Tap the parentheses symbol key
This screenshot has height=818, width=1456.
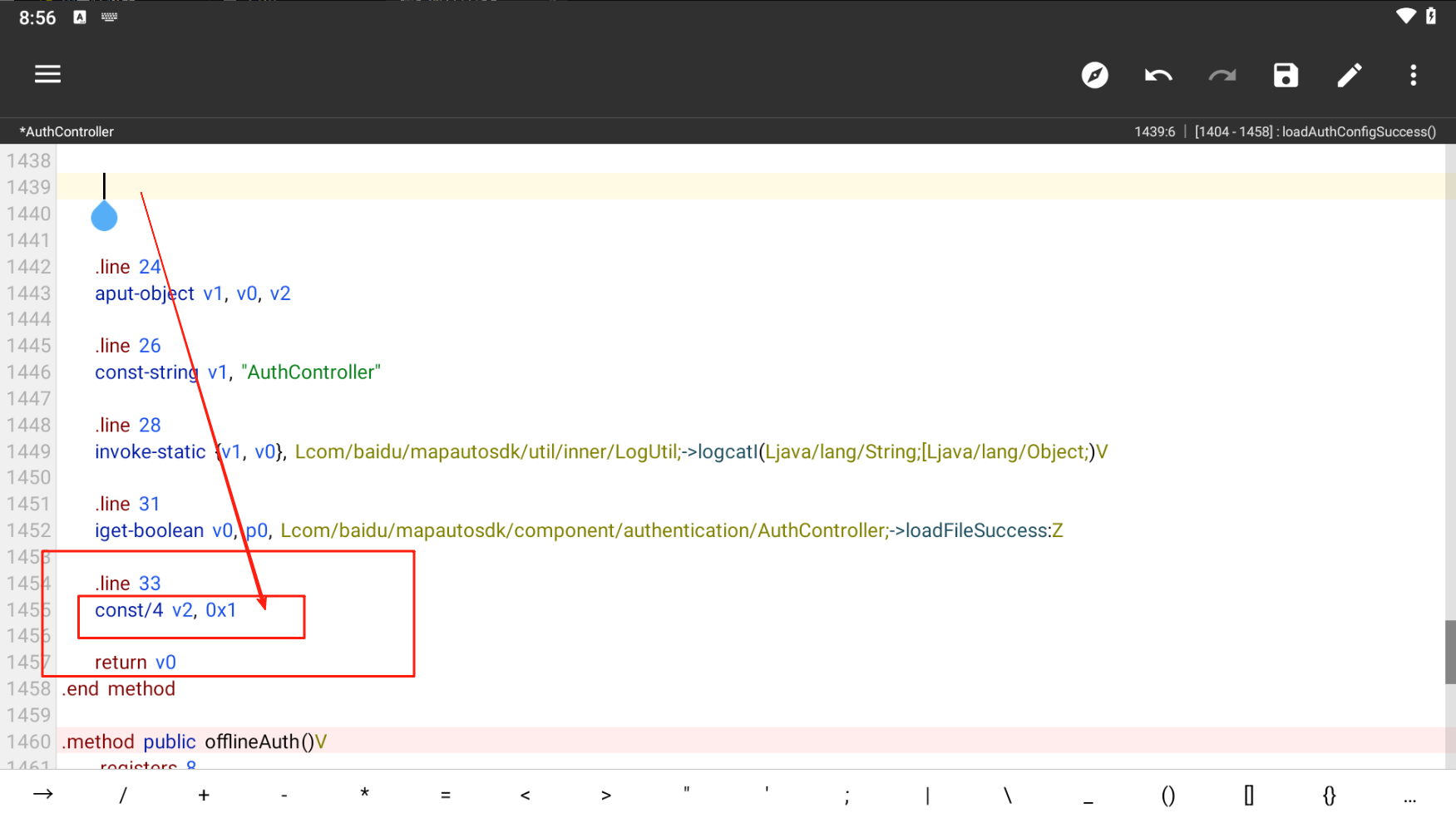pyautogui.click(x=1168, y=796)
